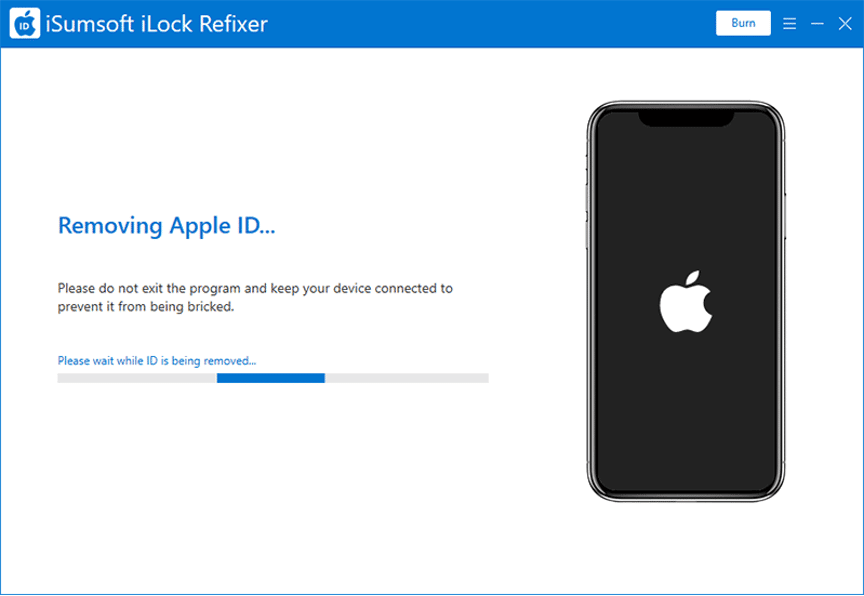Close the iLock Refixer window

pyautogui.click(x=844, y=23)
